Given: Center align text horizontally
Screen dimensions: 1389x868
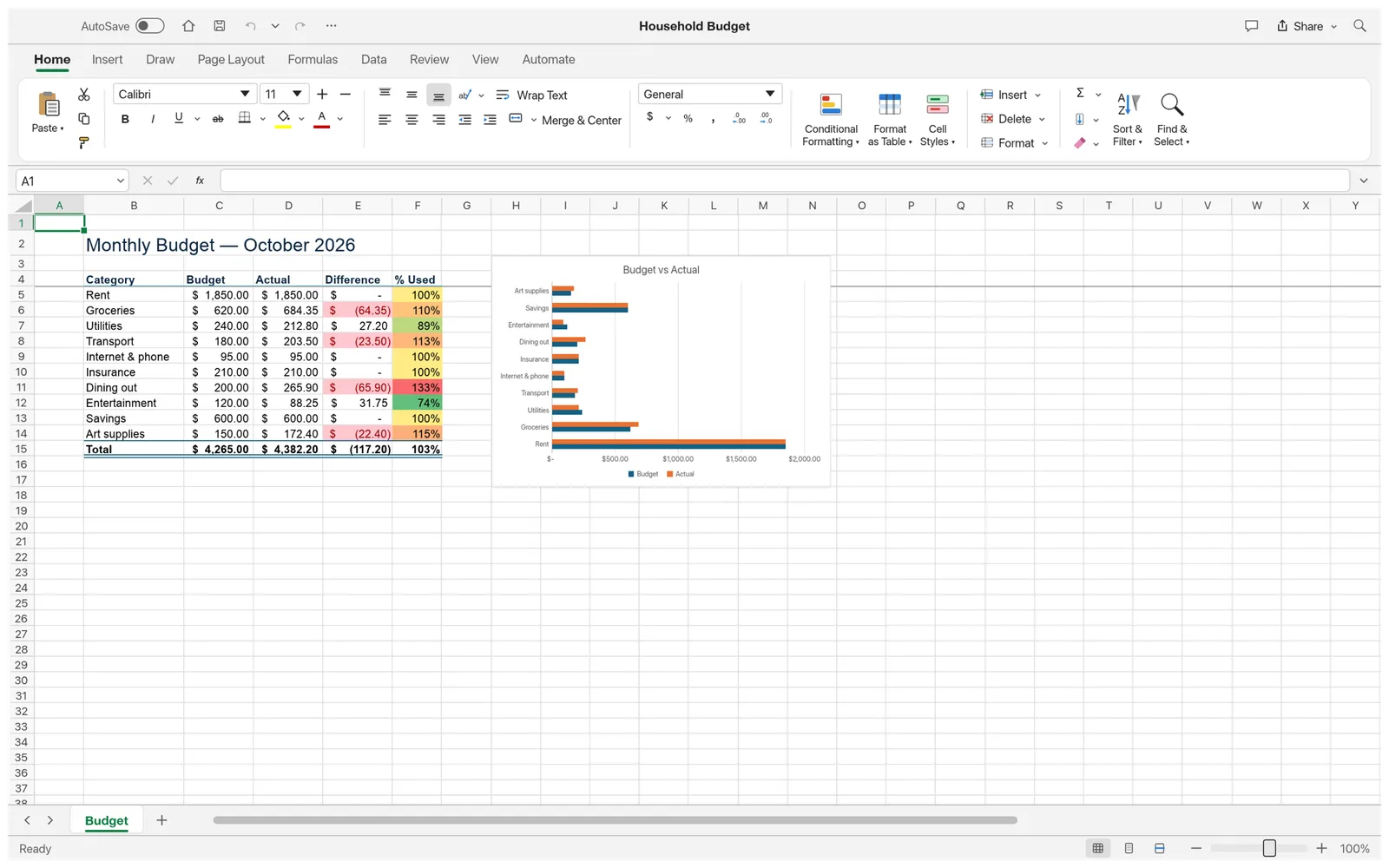Looking at the screenshot, I should [411, 120].
